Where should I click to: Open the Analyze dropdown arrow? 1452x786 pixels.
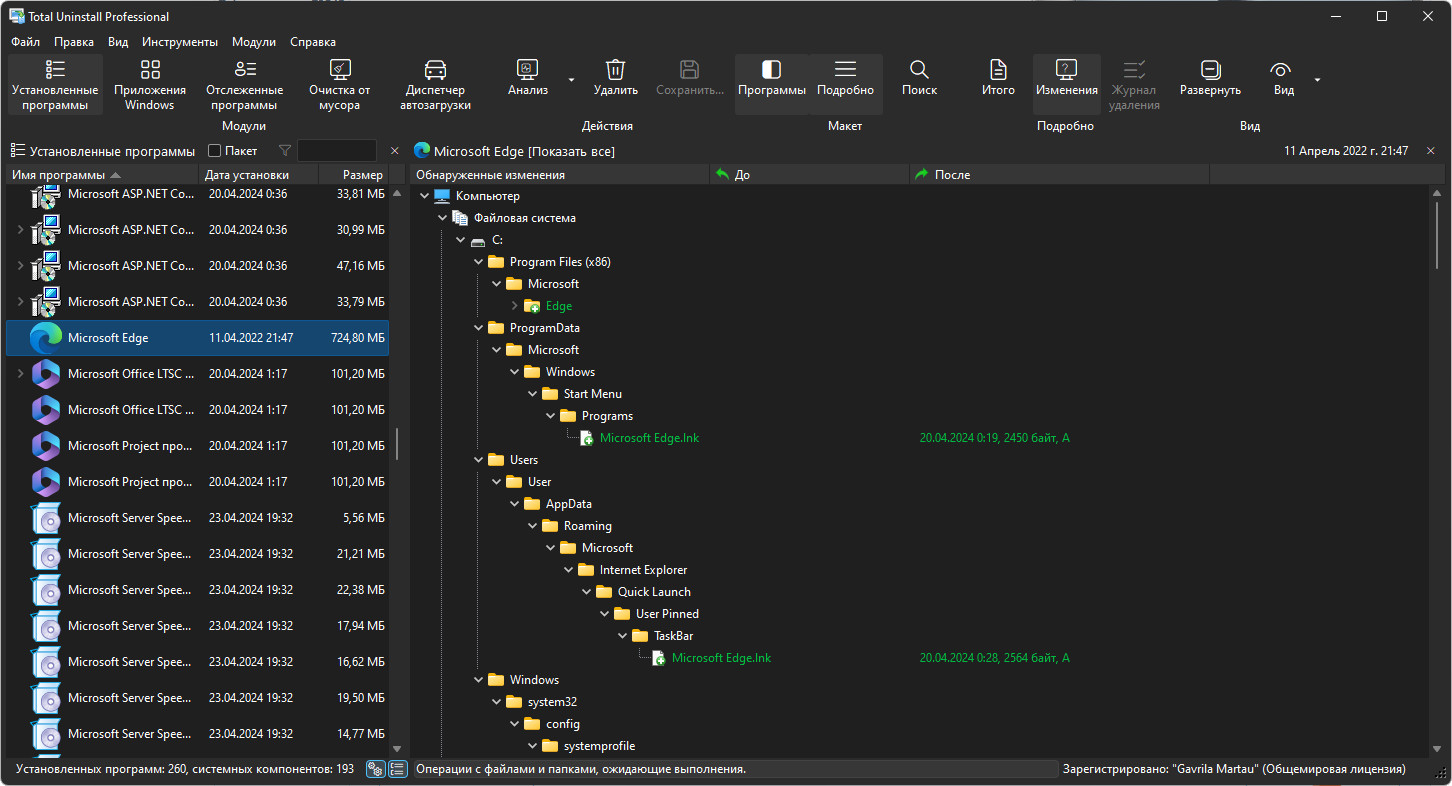tap(571, 80)
